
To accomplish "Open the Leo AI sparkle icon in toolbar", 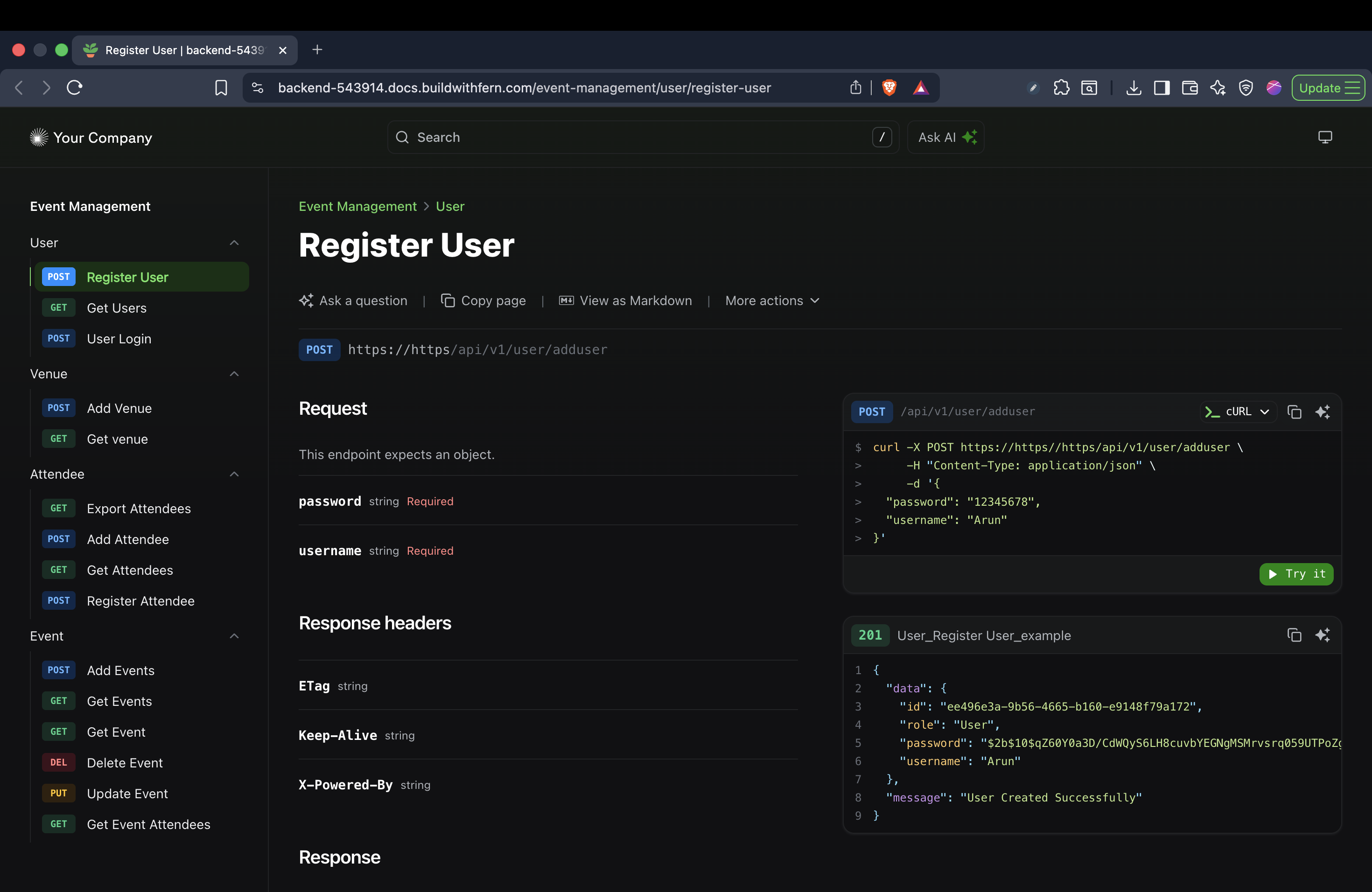I will [x=1218, y=88].
